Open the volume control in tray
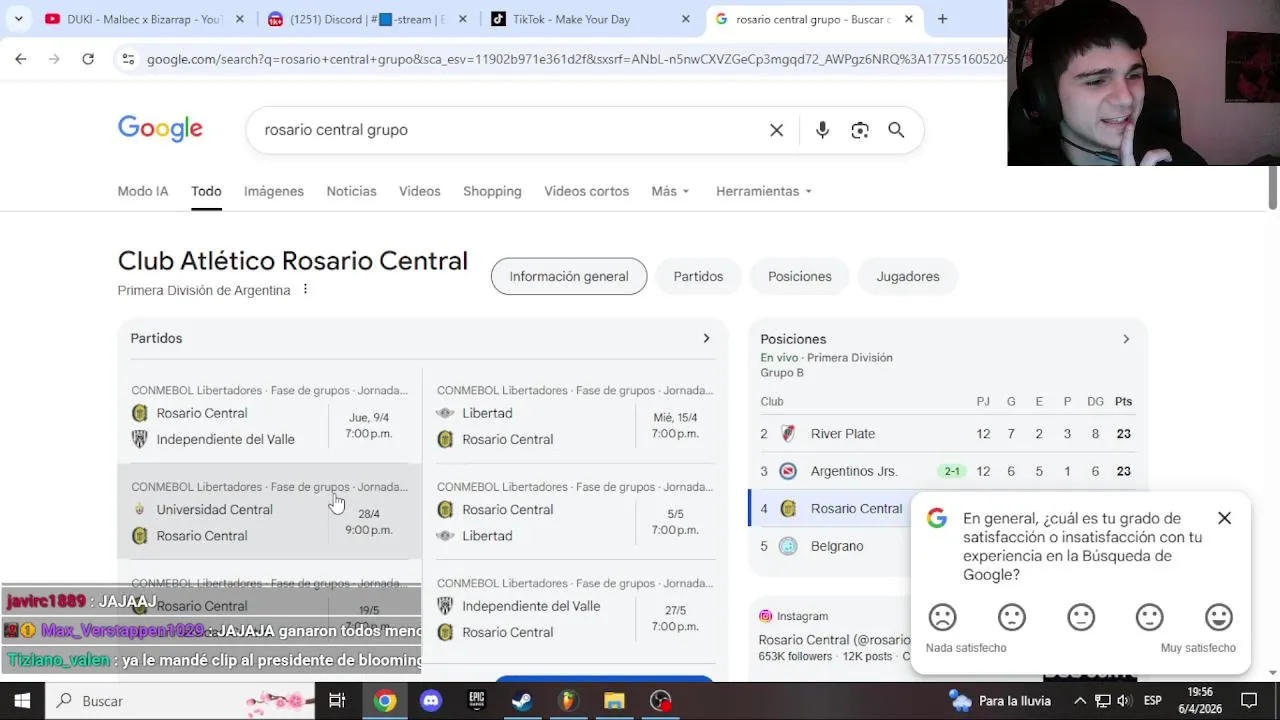The width and height of the screenshot is (1280, 720). (1124, 701)
